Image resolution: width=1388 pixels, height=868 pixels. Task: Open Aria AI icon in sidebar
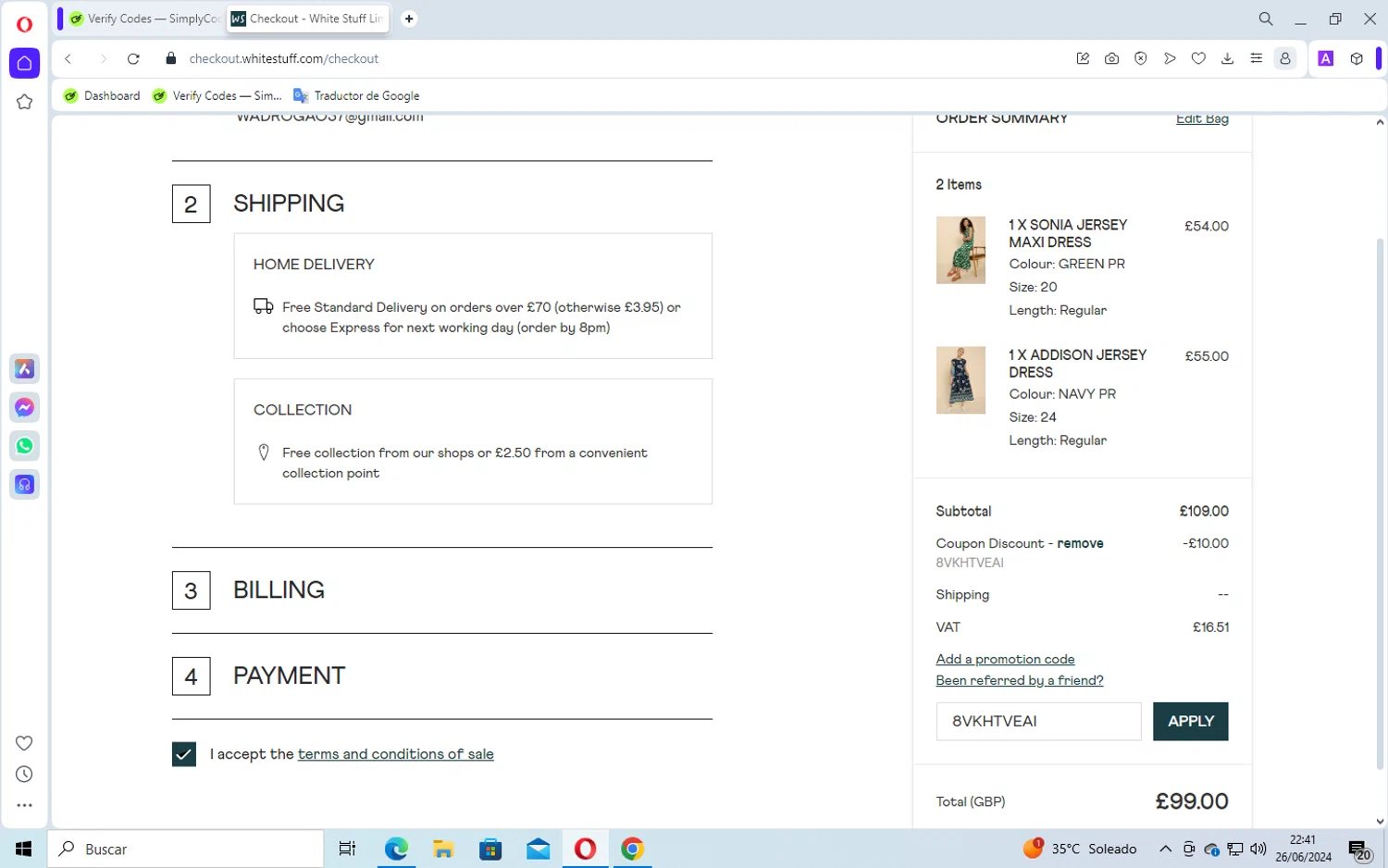(x=25, y=369)
